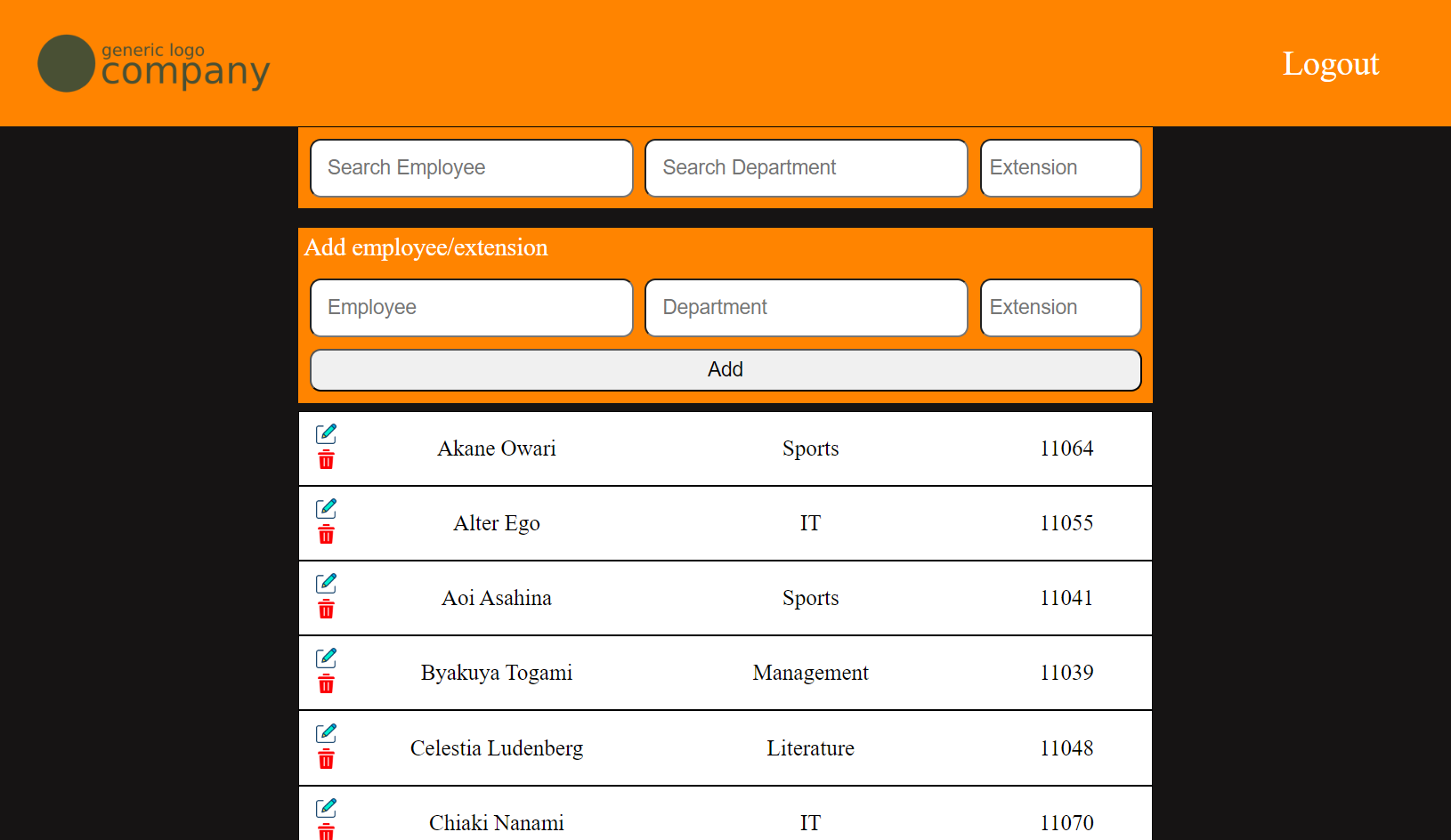Edit the Celestia Ludenberg entry
Viewport: 1451px width, 840px height.
coord(326,733)
